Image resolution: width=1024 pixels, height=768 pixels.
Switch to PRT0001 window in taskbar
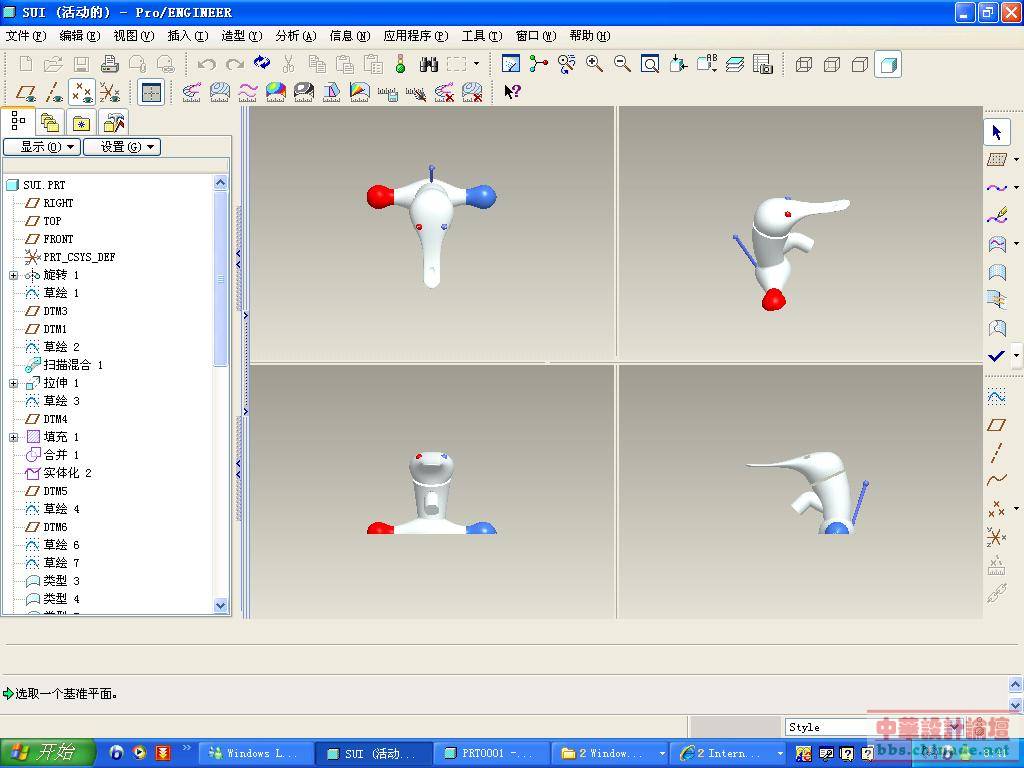[x=490, y=753]
